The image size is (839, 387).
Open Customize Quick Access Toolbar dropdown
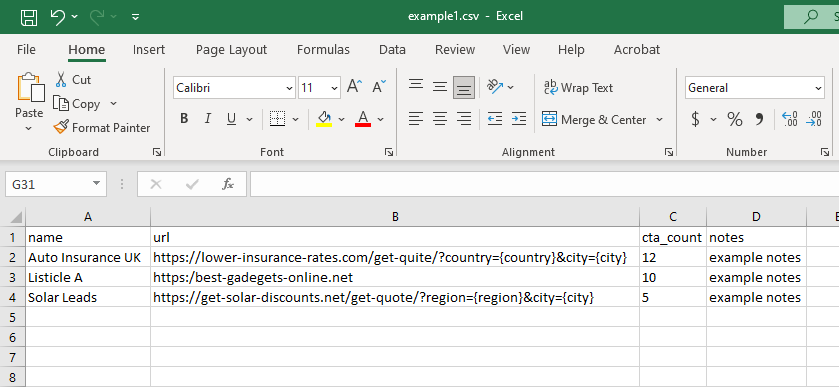[x=136, y=17]
